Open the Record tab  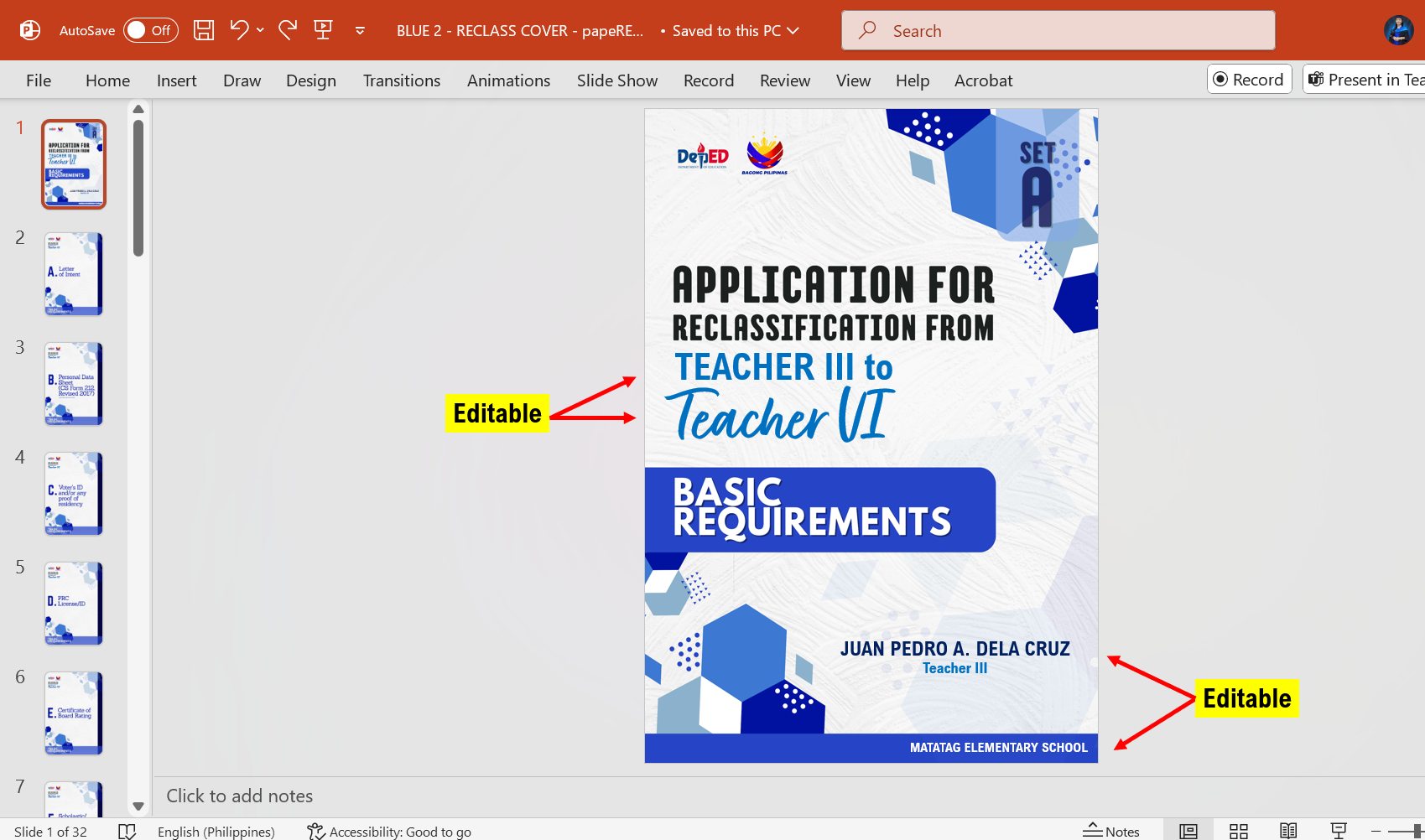[x=708, y=80]
